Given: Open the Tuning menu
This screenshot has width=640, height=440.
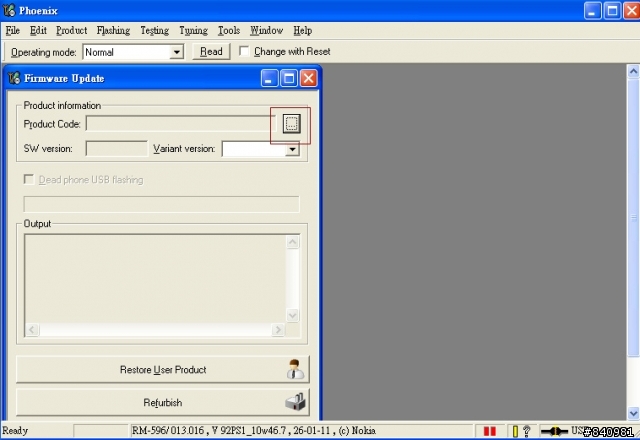Looking at the screenshot, I should point(193,31).
